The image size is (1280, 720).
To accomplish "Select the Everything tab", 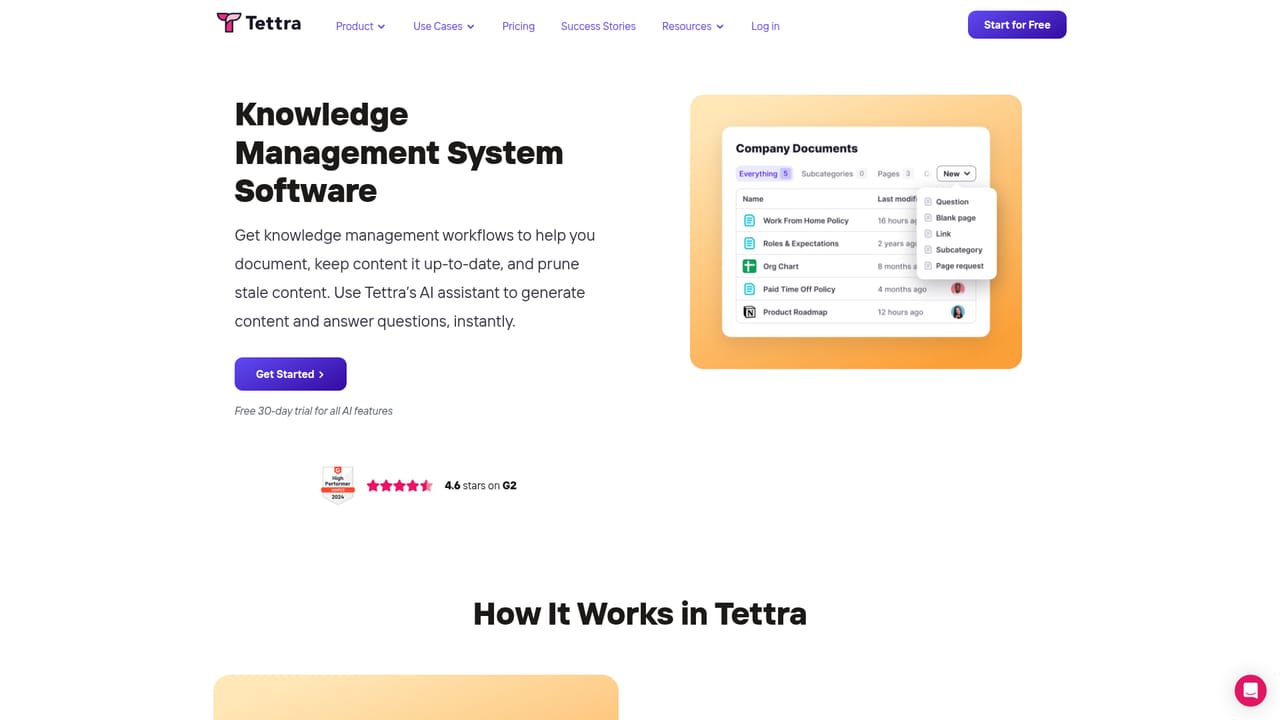I will click(x=764, y=174).
